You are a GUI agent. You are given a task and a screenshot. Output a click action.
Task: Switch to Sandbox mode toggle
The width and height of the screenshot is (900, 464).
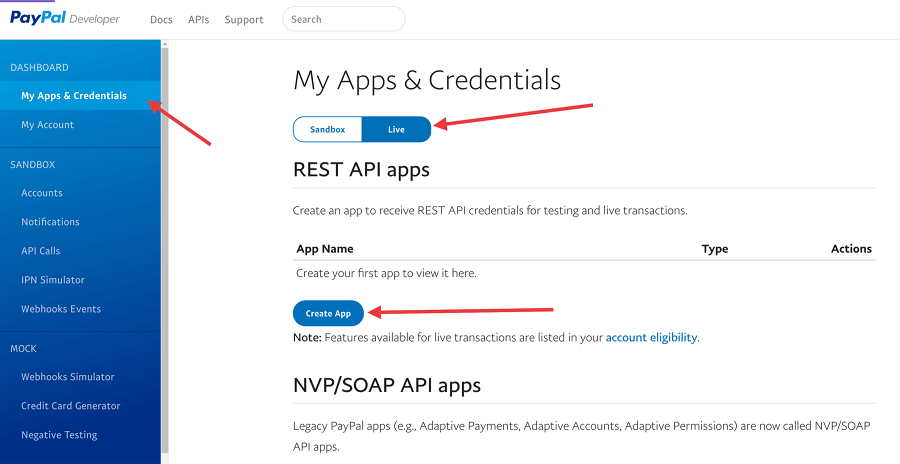[x=327, y=129]
